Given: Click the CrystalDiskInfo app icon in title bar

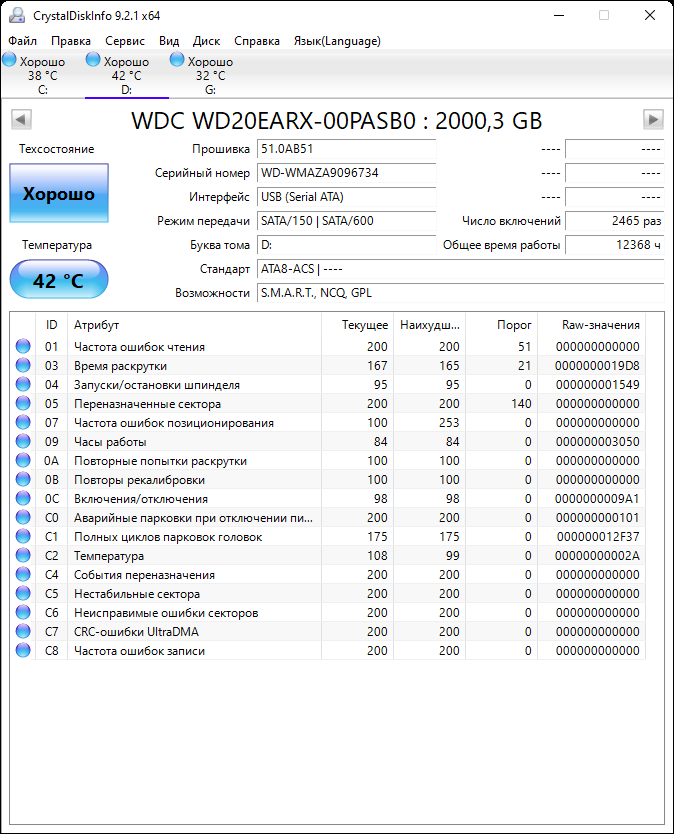Looking at the screenshot, I should point(16,15).
